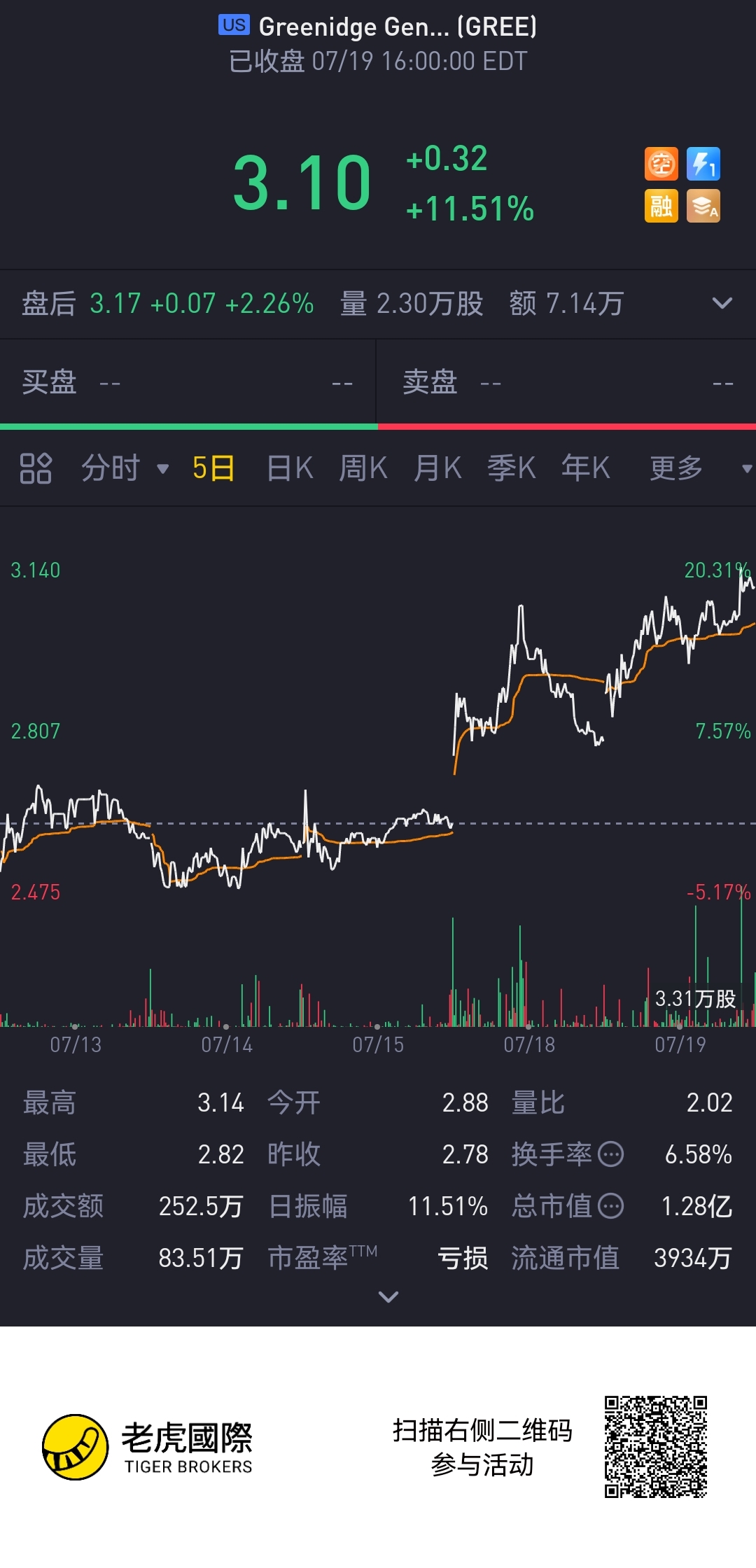Tap the 2.475 price axis label
The width and height of the screenshot is (756, 1568).
36,892
